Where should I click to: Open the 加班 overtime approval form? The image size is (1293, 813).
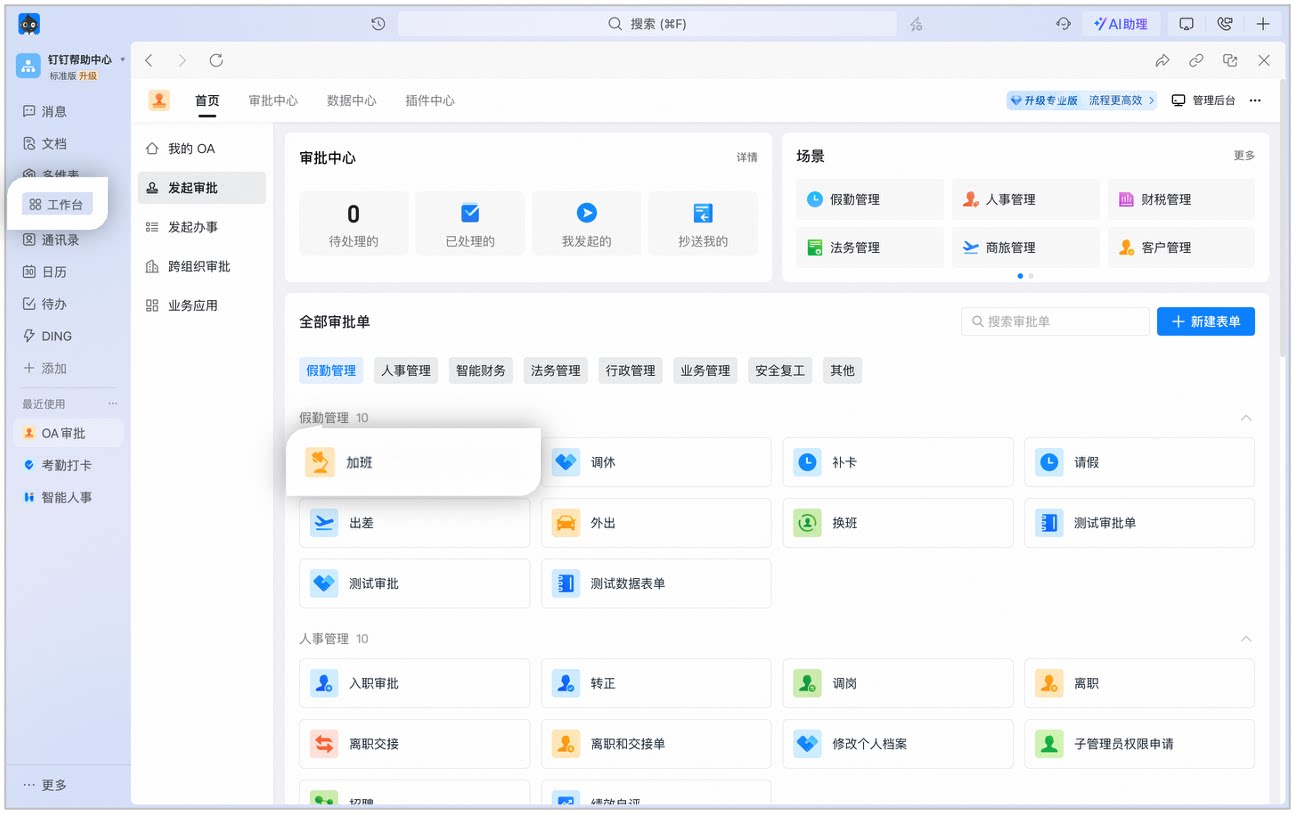[x=413, y=462]
